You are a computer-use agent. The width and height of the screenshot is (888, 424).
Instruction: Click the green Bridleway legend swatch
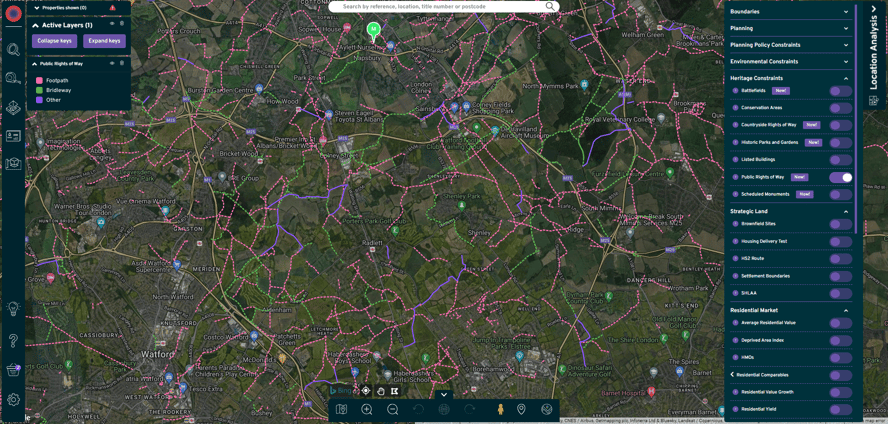pos(40,91)
